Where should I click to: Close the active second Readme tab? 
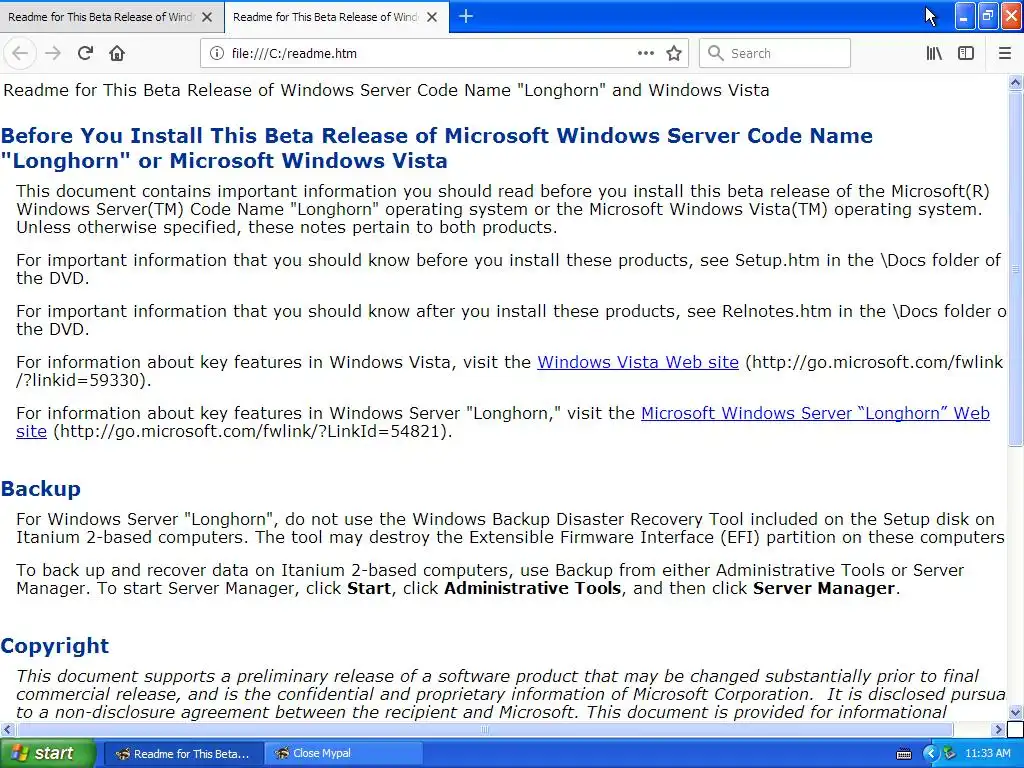click(x=432, y=17)
